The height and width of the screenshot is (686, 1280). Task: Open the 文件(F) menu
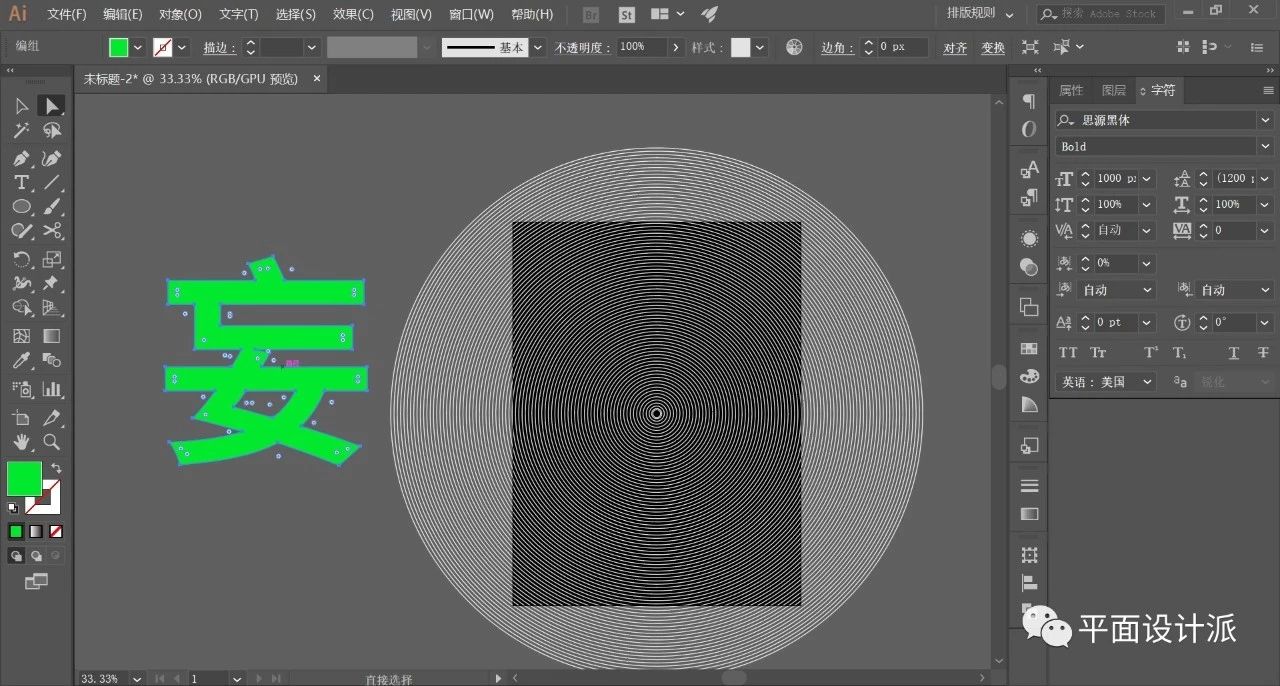[x=67, y=15]
